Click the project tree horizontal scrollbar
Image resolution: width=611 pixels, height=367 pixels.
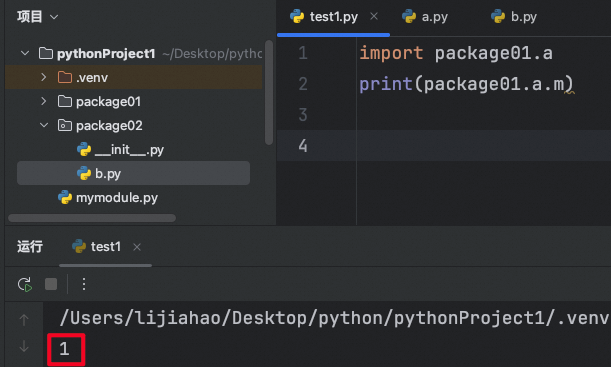point(92,218)
